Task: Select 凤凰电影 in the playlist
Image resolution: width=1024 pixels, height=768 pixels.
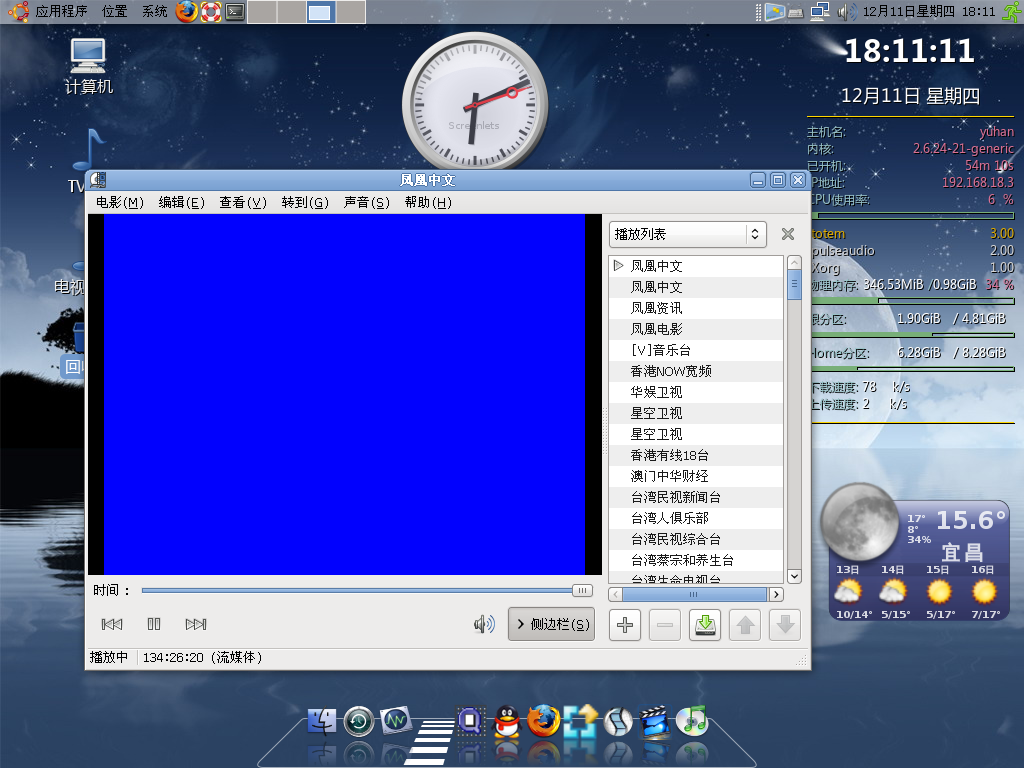Action: click(x=696, y=329)
